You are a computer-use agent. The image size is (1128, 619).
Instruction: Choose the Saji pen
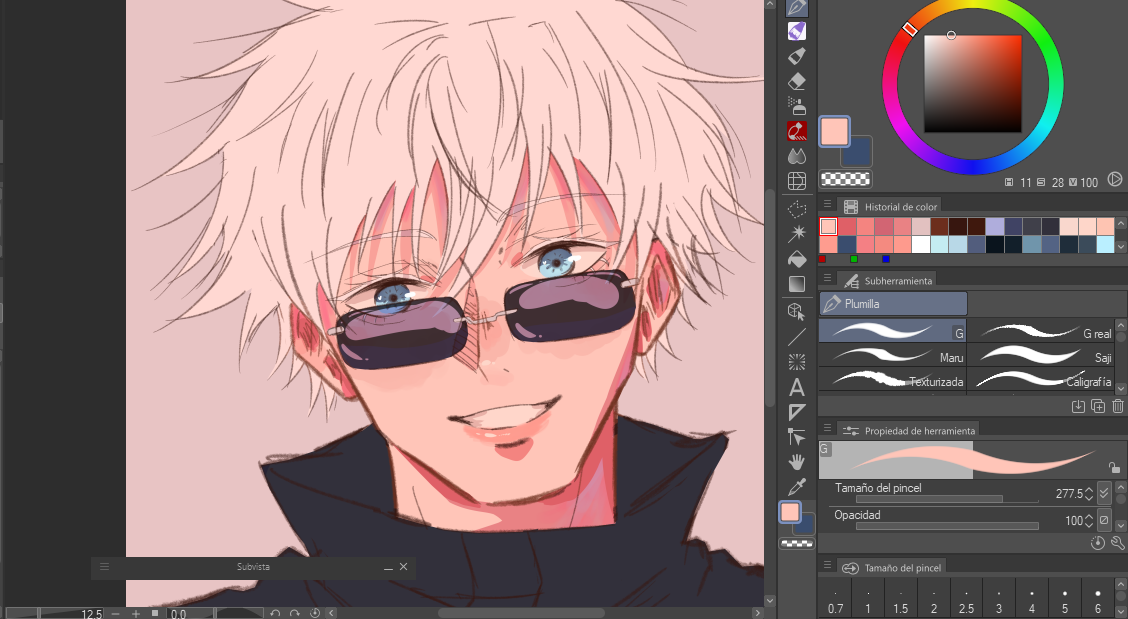[x=1042, y=356]
